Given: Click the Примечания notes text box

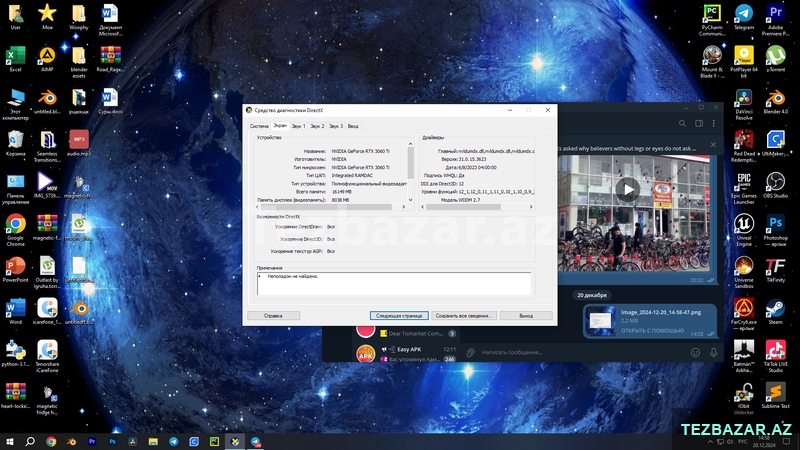Looking at the screenshot, I should click(x=393, y=284).
